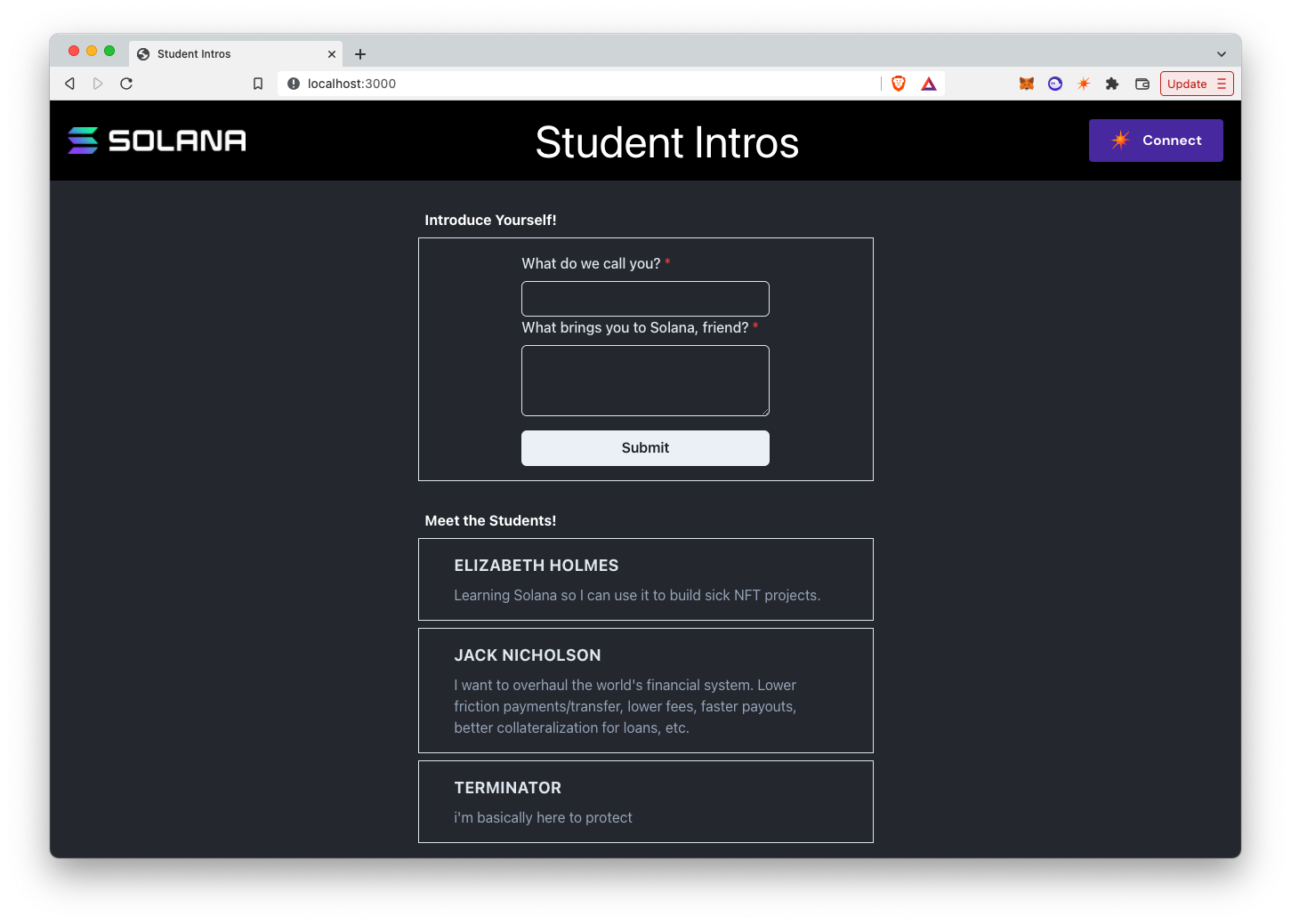This screenshot has height=924, width=1291.
Task: Click the localhost:3000 address bar
Action: [578, 84]
